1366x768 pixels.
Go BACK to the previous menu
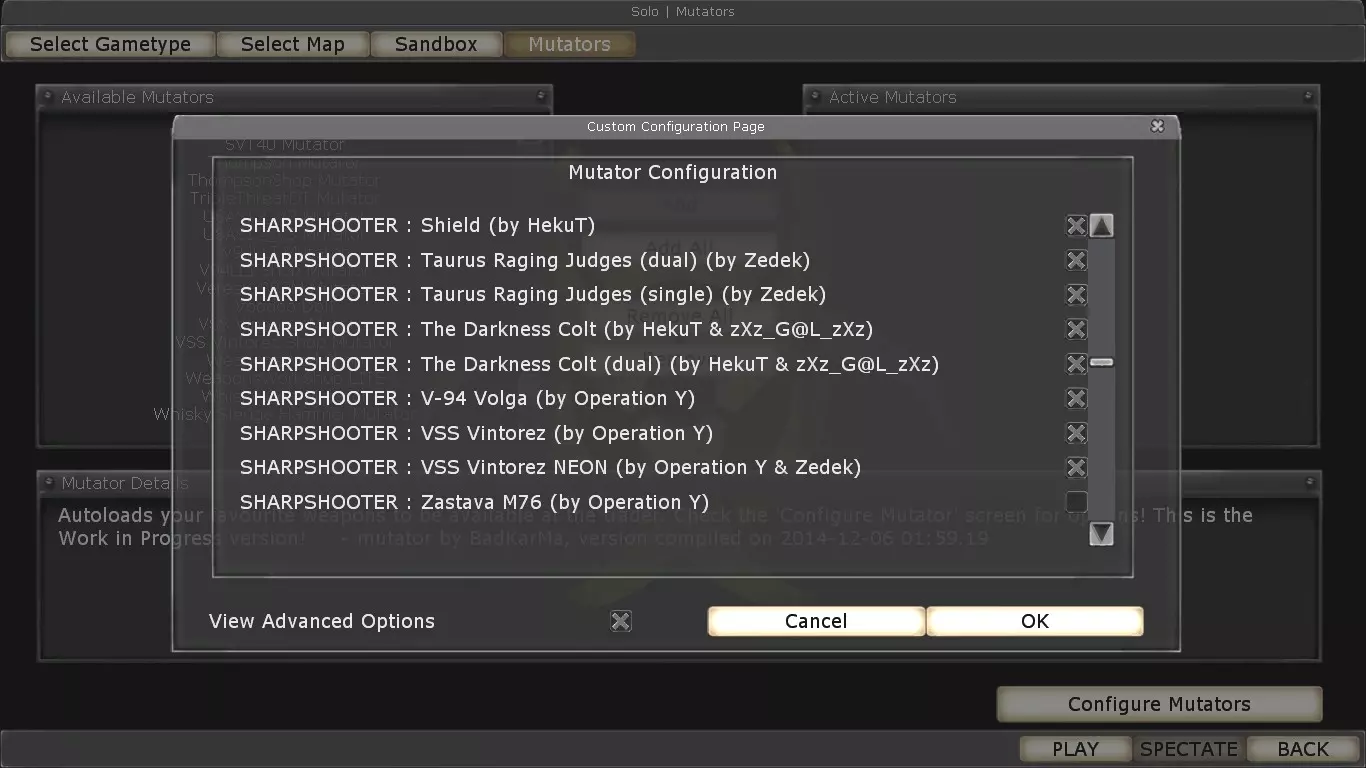click(x=1303, y=749)
